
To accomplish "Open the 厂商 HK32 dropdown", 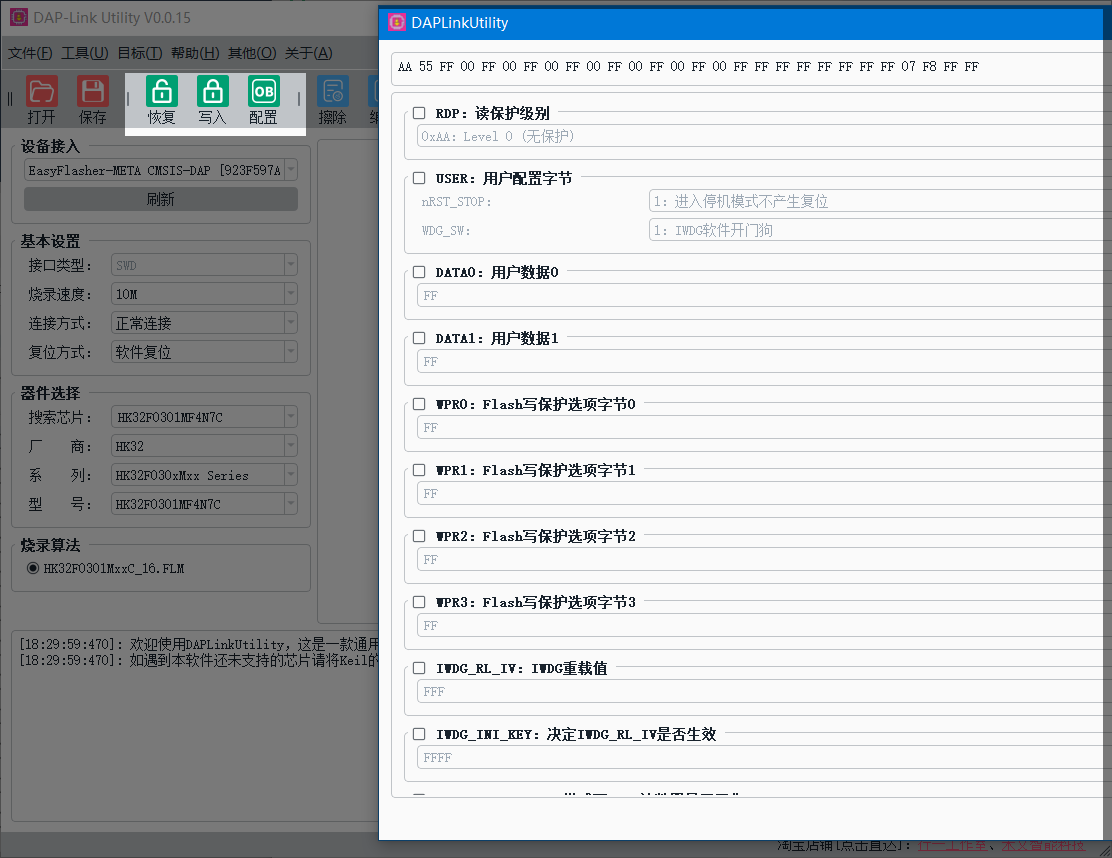I will (204, 446).
